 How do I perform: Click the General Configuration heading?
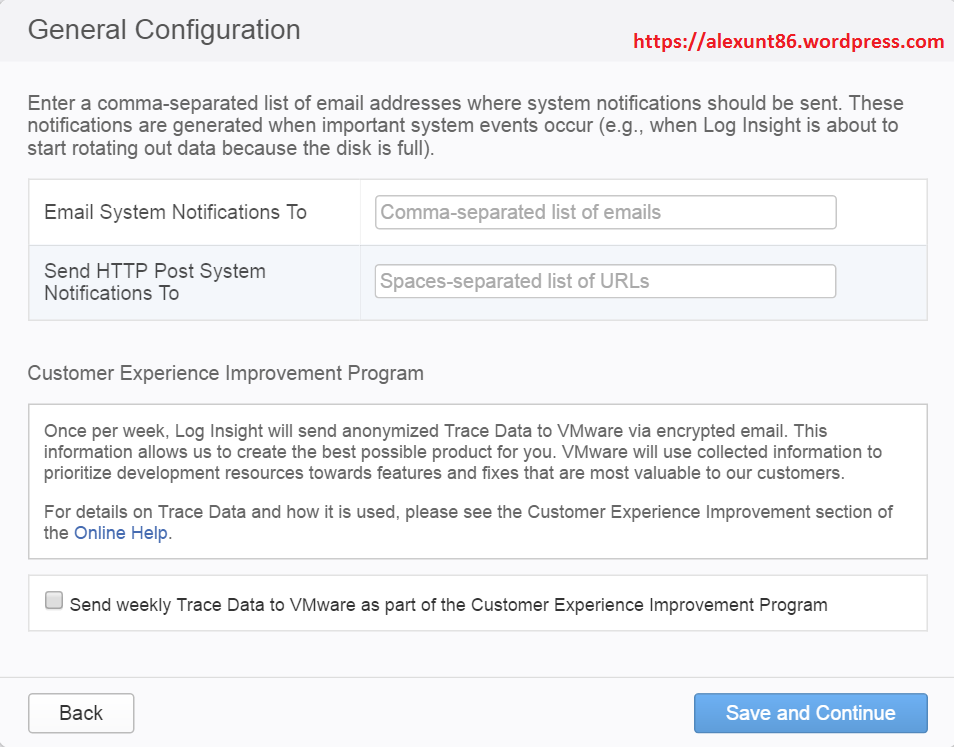point(164,30)
